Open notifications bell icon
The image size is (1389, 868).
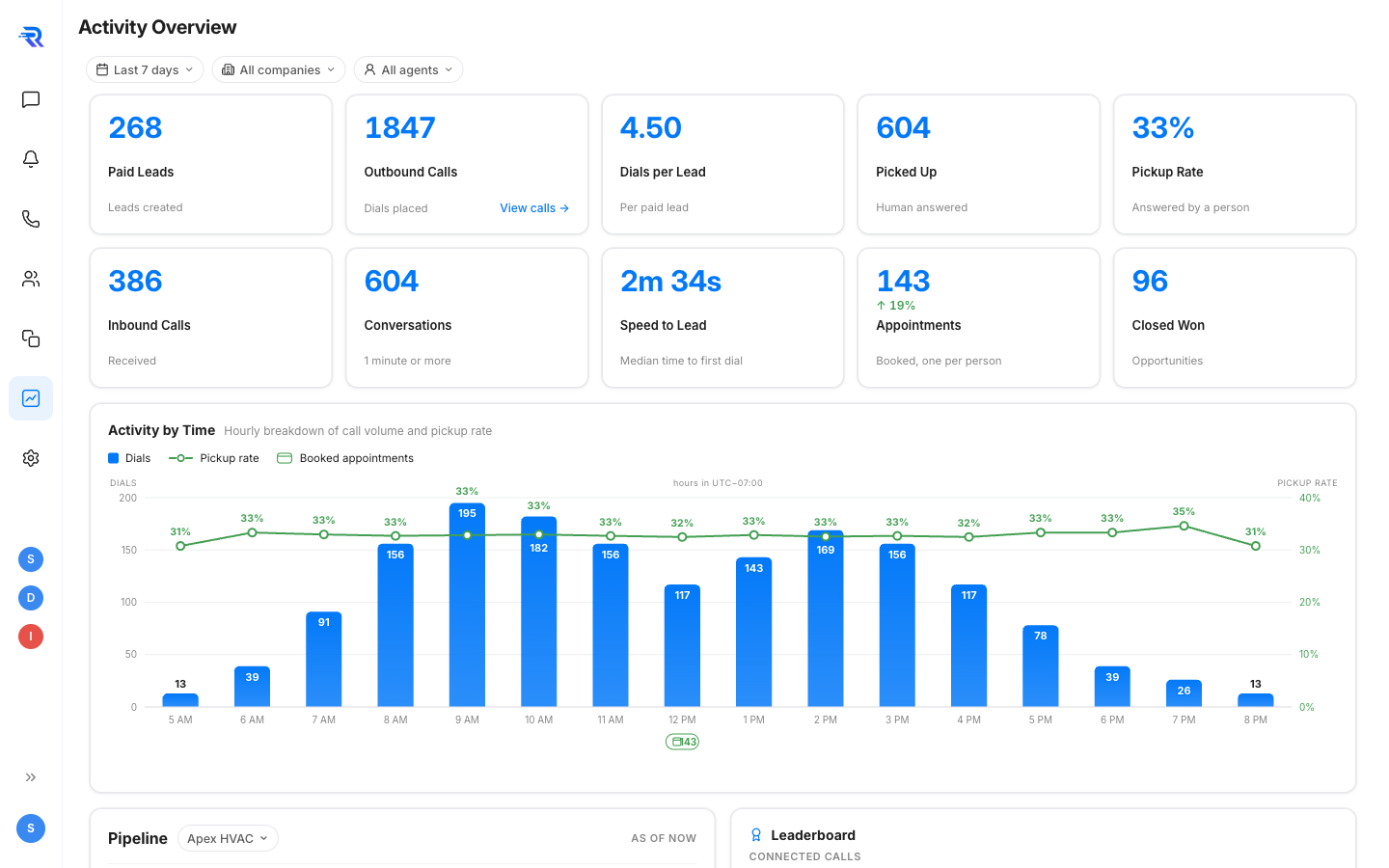[31, 159]
